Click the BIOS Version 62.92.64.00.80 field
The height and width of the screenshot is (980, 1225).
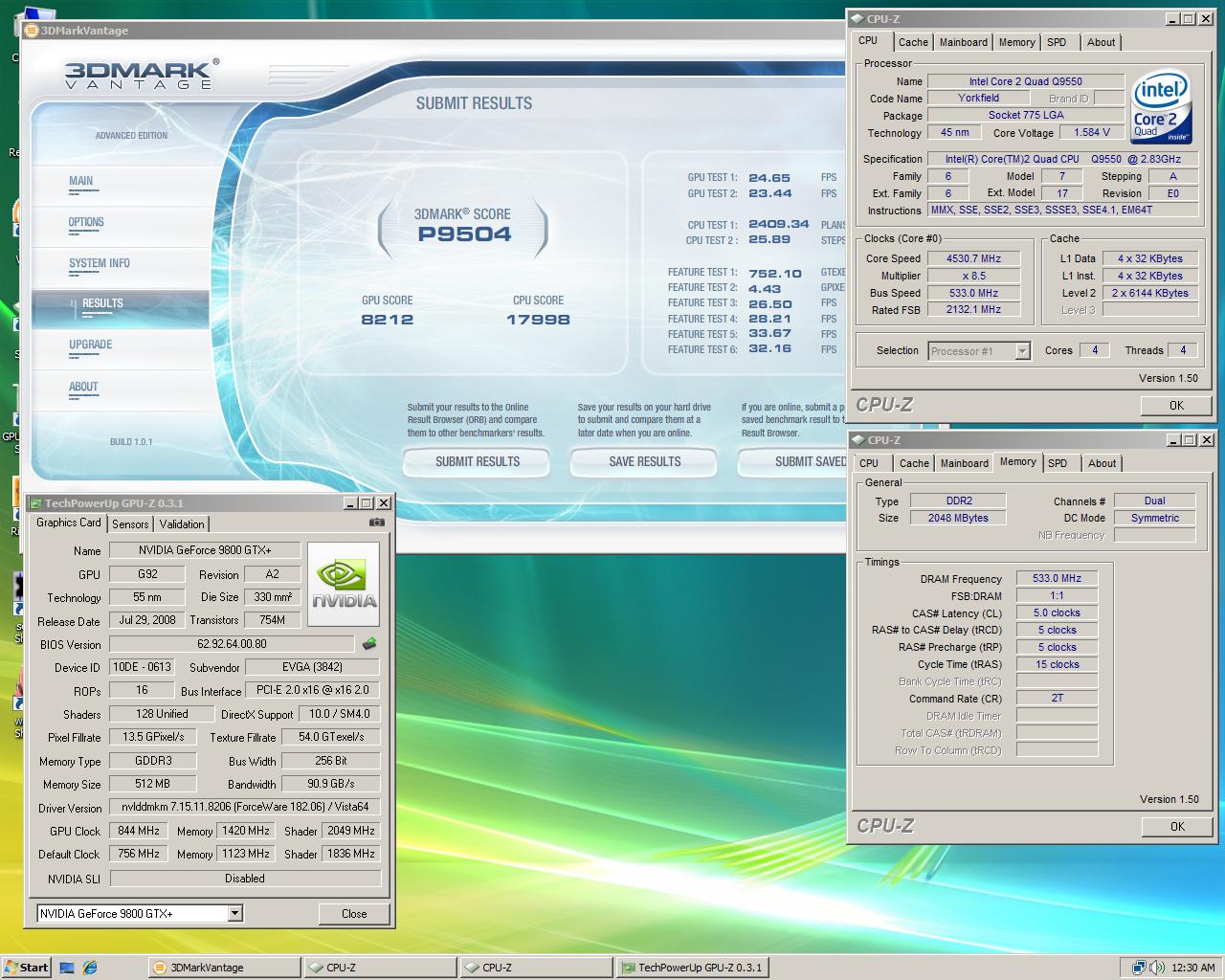(x=232, y=644)
